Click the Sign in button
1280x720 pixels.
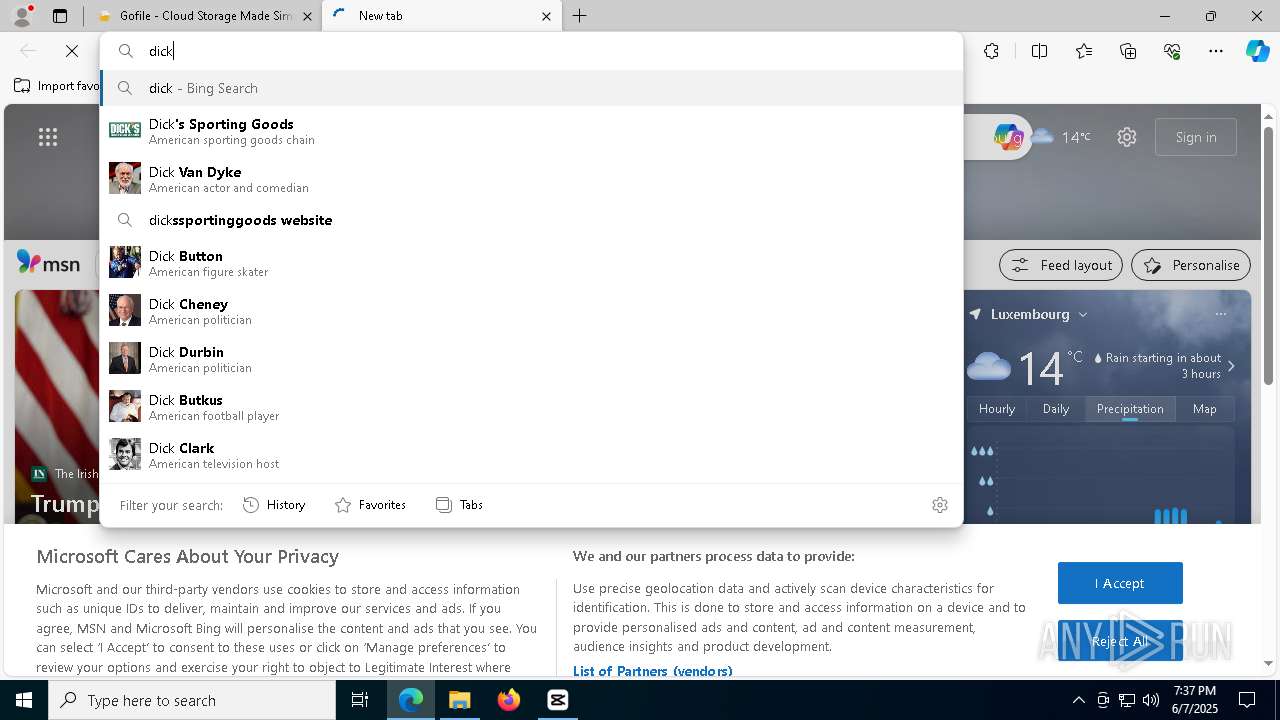point(1196,137)
